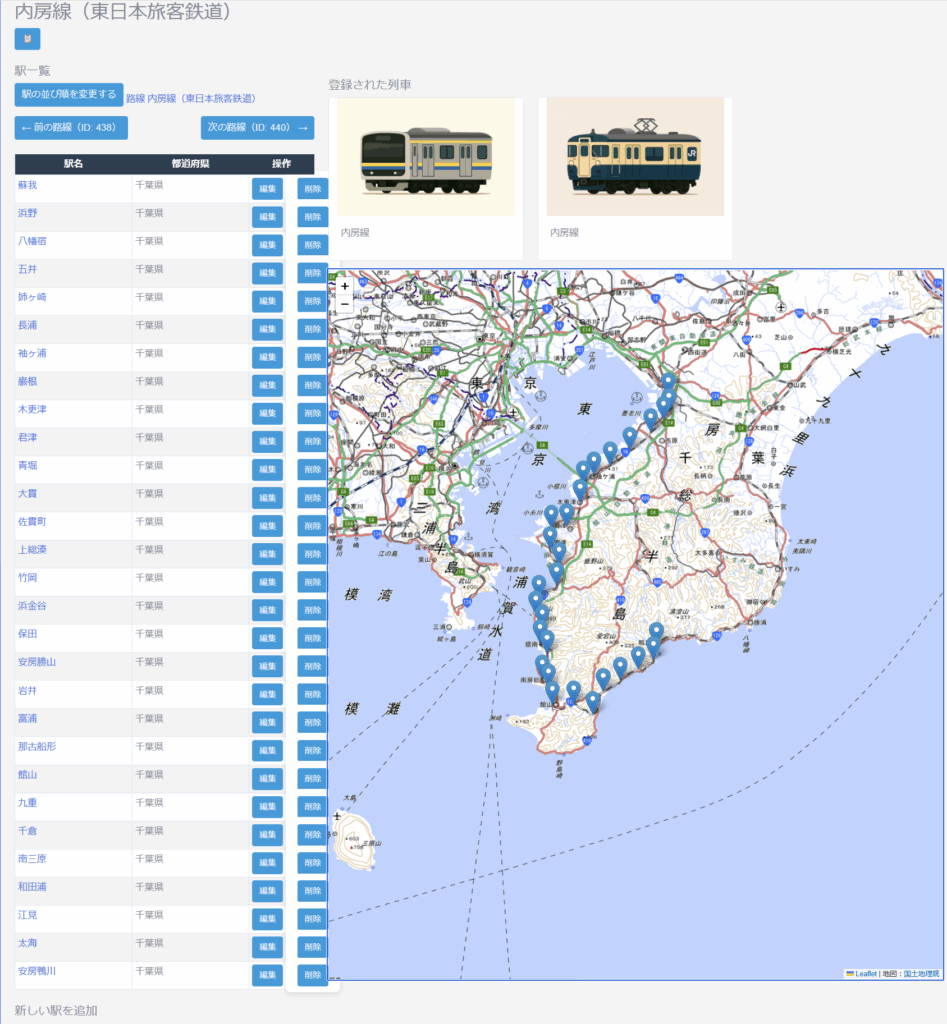Viewport: 947px width, 1024px height.
Task: Edit the 江見 station row
Action: pyautogui.click(x=268, y=919)
